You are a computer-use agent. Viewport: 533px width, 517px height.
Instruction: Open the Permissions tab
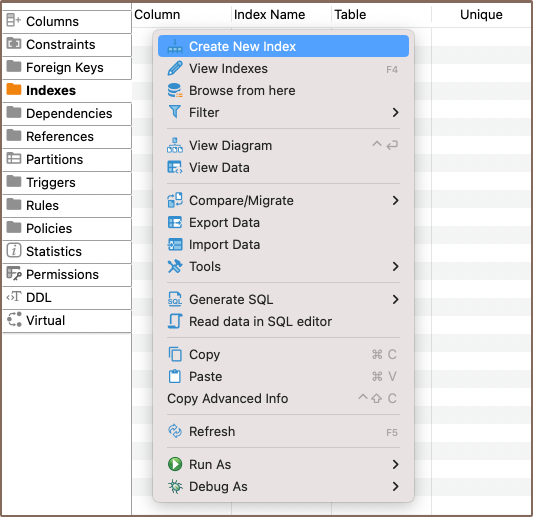tap(67, 275)
